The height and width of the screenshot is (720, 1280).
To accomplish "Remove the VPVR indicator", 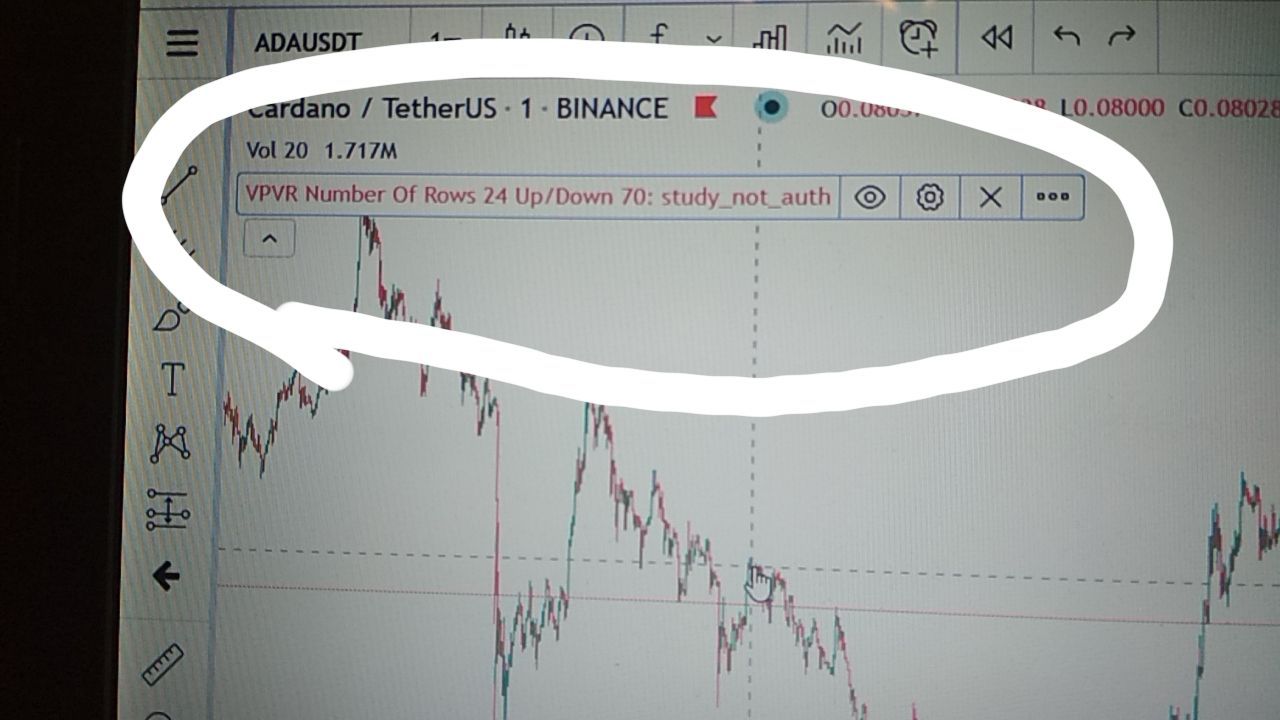I will coord(990,197).
